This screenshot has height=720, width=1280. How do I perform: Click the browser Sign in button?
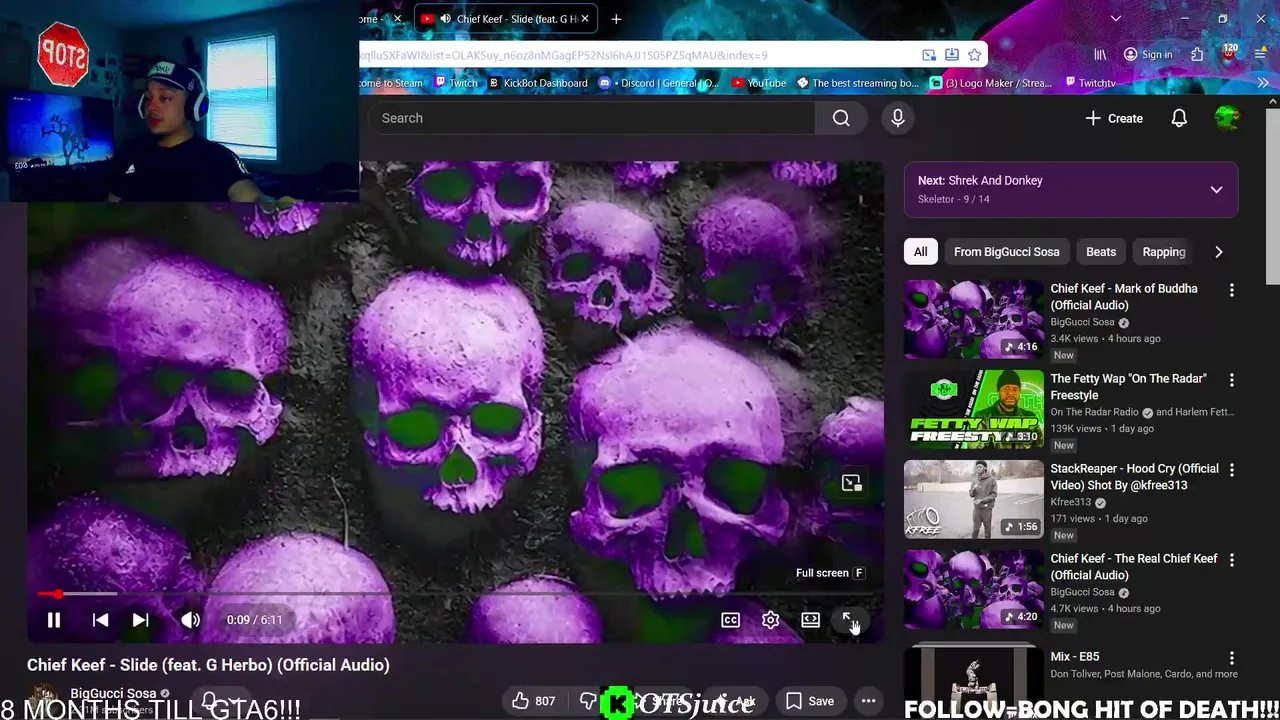pos(1148,55)
